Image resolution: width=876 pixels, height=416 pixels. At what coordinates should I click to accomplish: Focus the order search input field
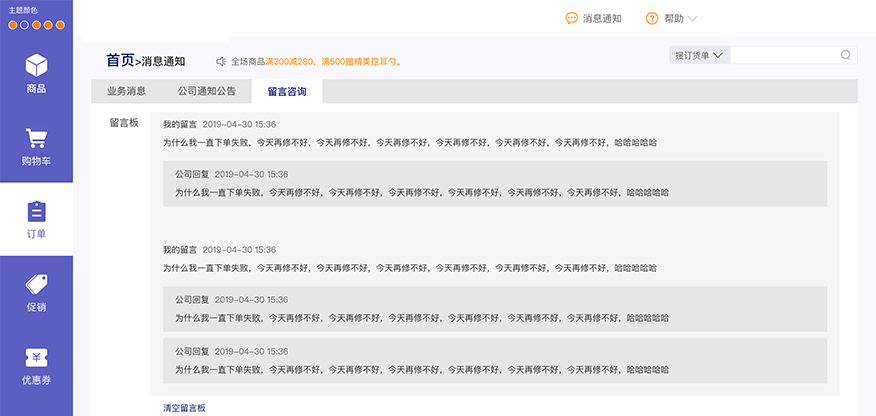pyautogui.click(x=785, y=55)
